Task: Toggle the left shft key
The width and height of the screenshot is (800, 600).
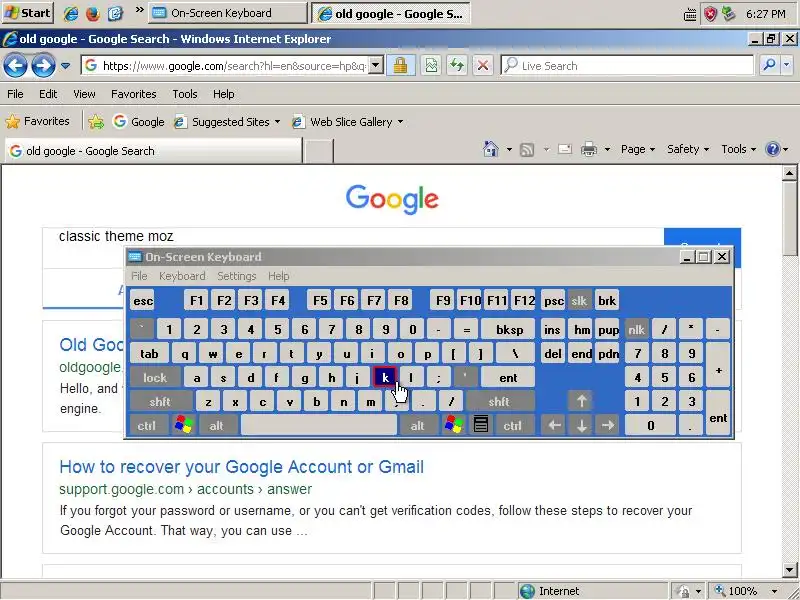Action: (x=160, y=402)
